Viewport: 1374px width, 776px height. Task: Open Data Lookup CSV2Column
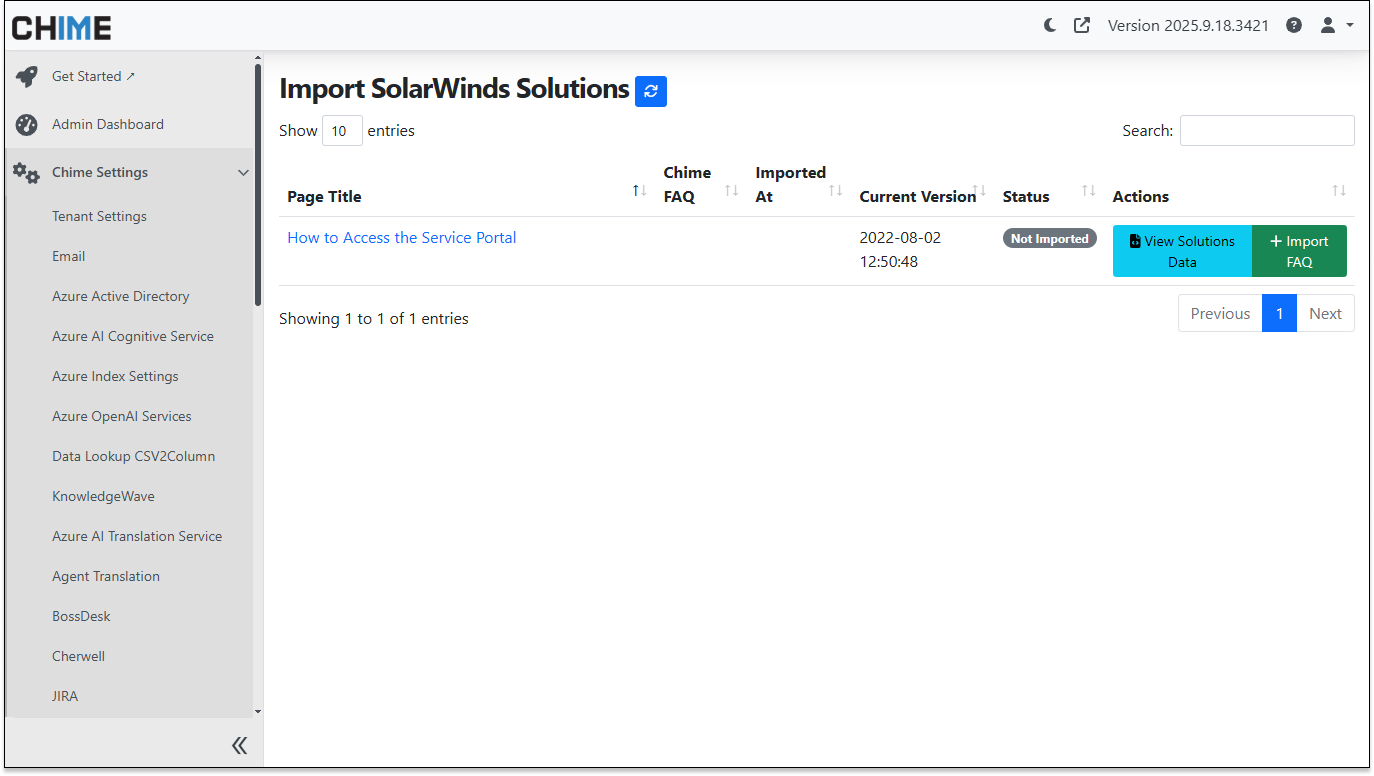pyautogui.click(x=133, y=456)
